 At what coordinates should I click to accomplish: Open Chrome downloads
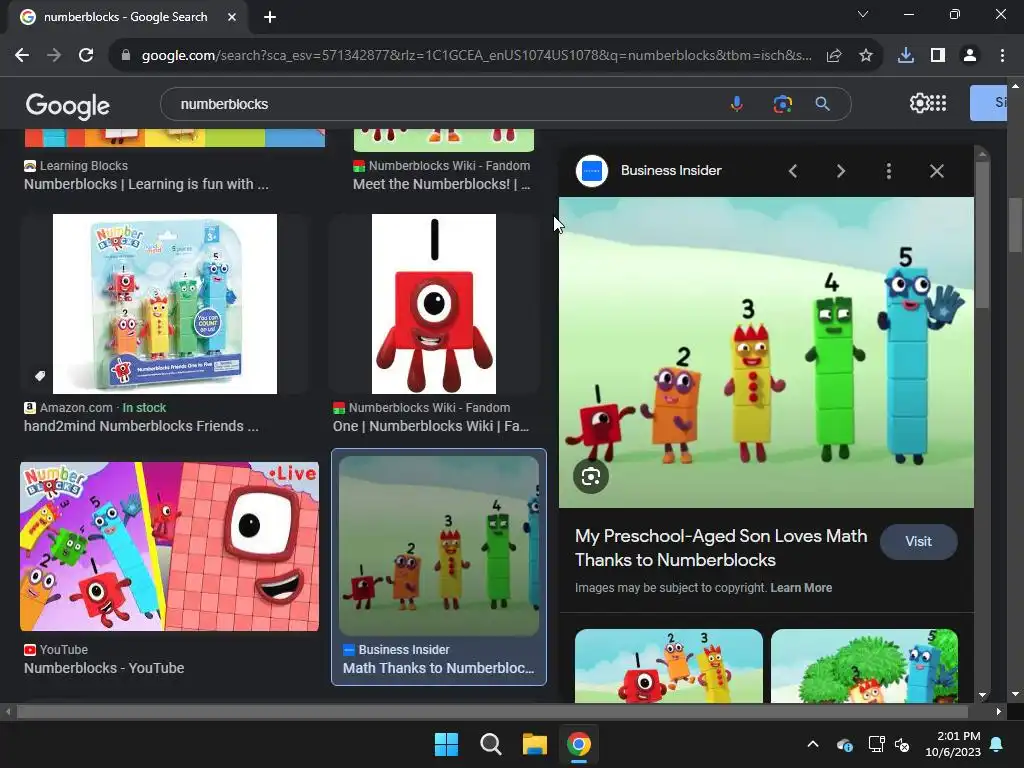(905, 56)
